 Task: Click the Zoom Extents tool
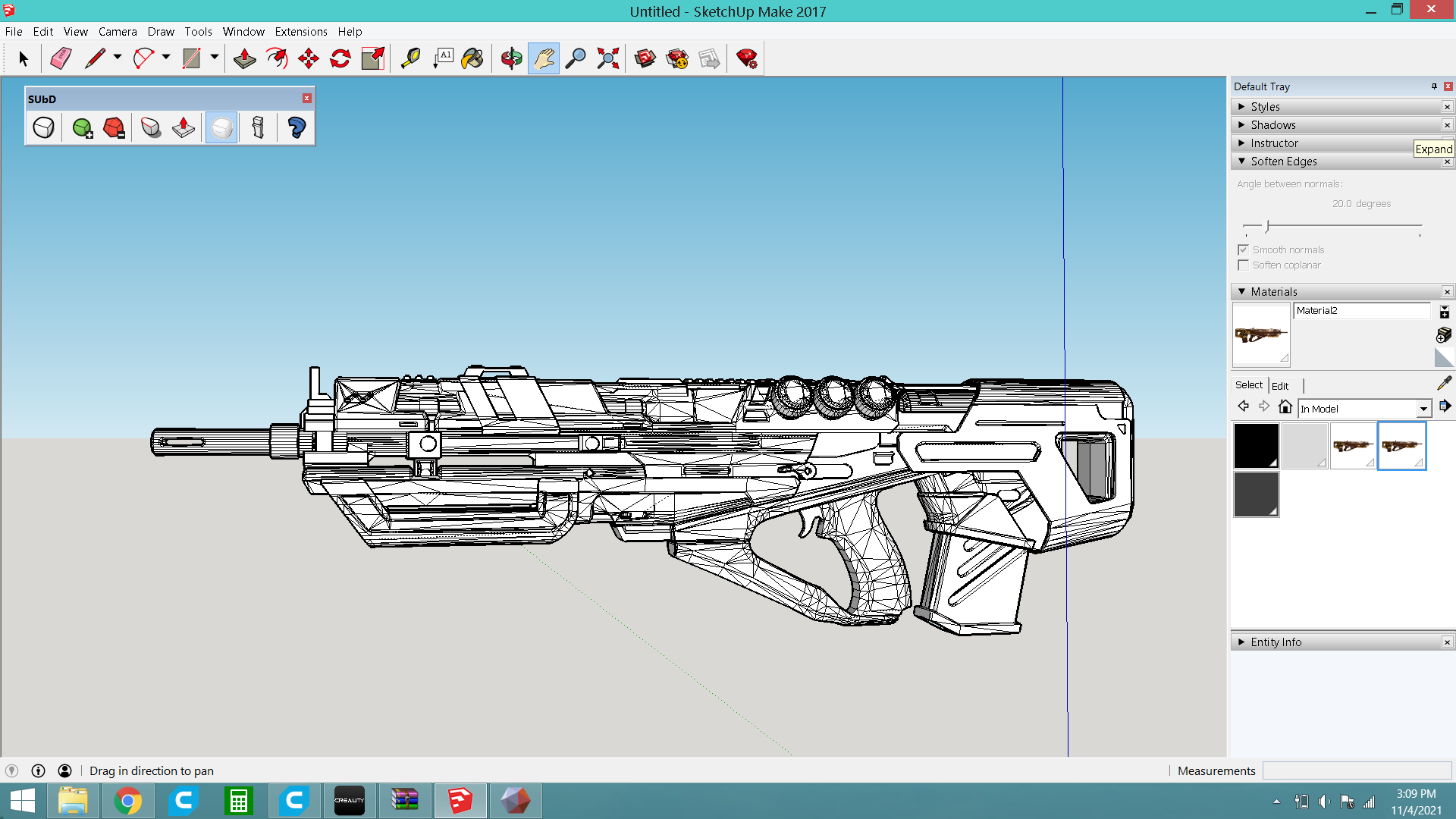point(607,58)
